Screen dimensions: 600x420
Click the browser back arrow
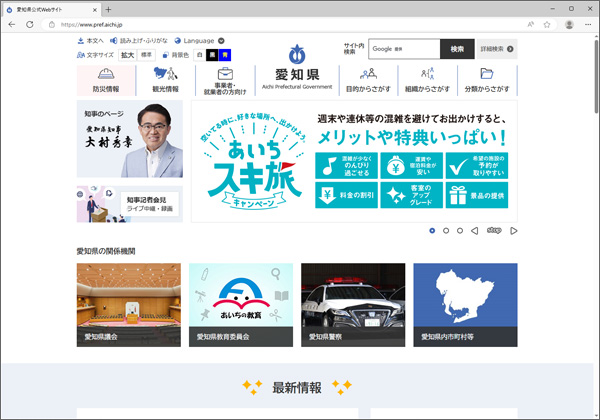click(12, 24)
